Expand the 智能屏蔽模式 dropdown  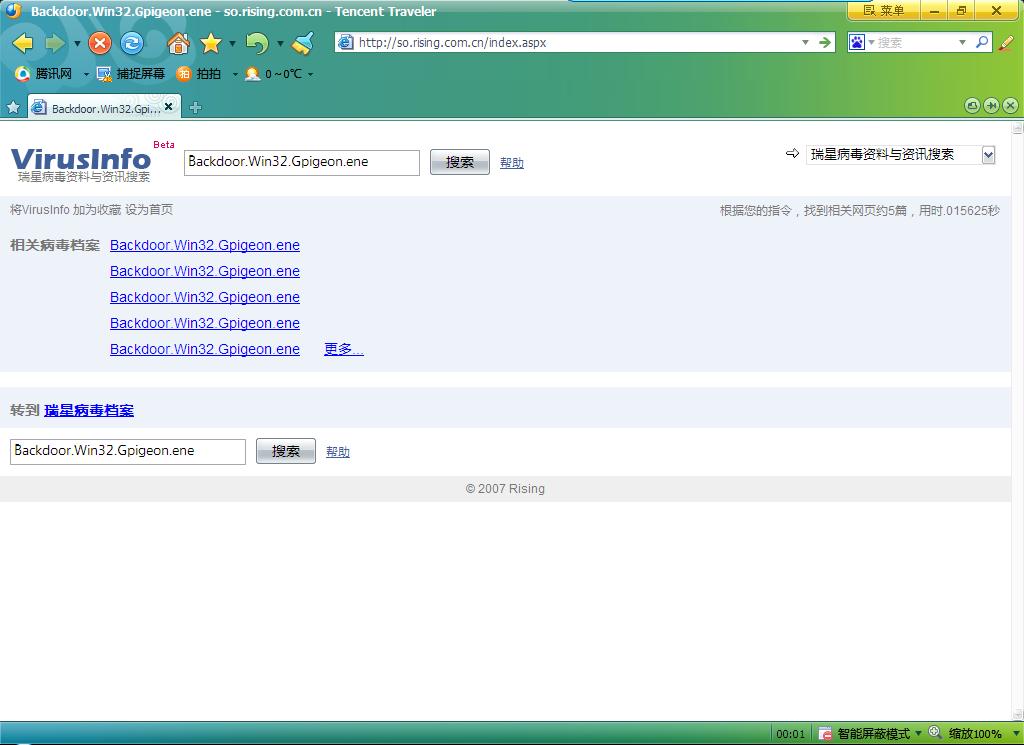pyautogui.click(x=918, y=733)
